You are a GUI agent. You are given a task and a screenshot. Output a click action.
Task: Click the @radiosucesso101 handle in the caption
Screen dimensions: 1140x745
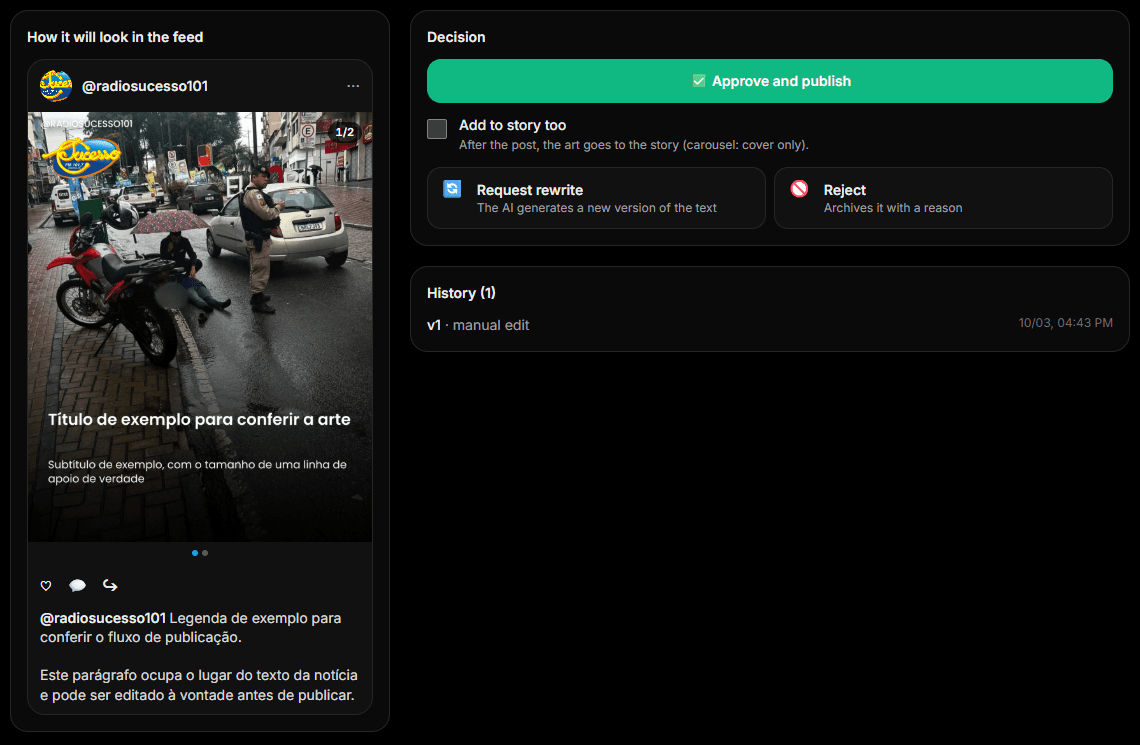pos(103,618)
